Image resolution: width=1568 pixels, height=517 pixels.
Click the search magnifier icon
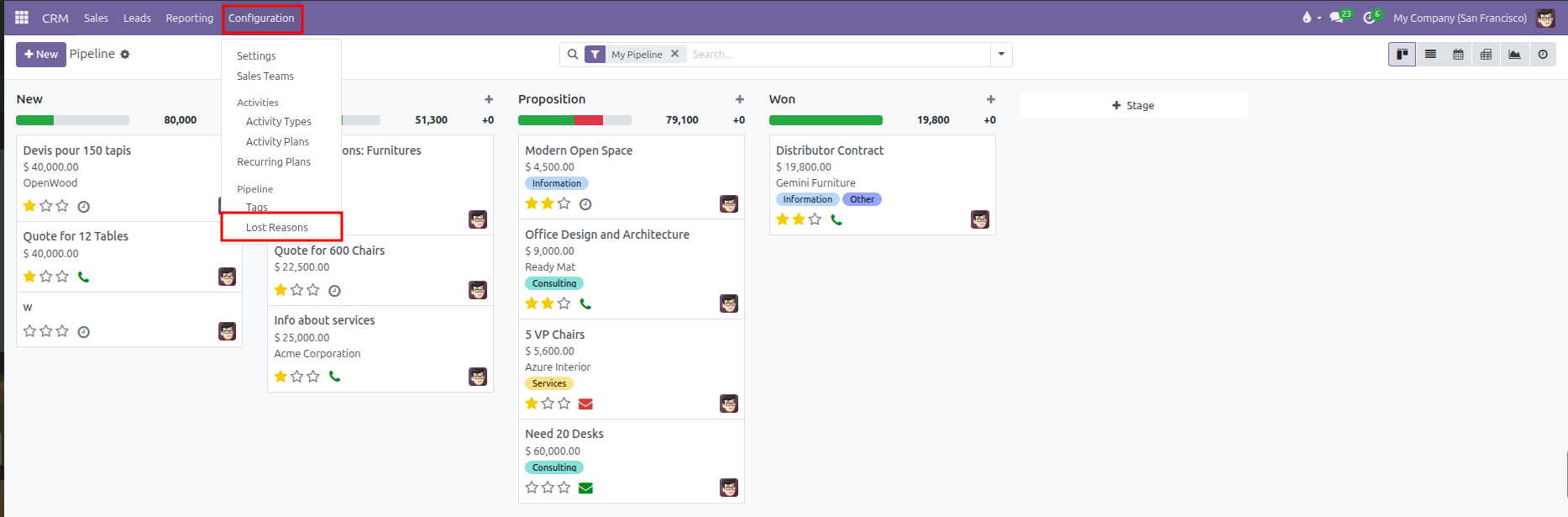tap(573, 54)
